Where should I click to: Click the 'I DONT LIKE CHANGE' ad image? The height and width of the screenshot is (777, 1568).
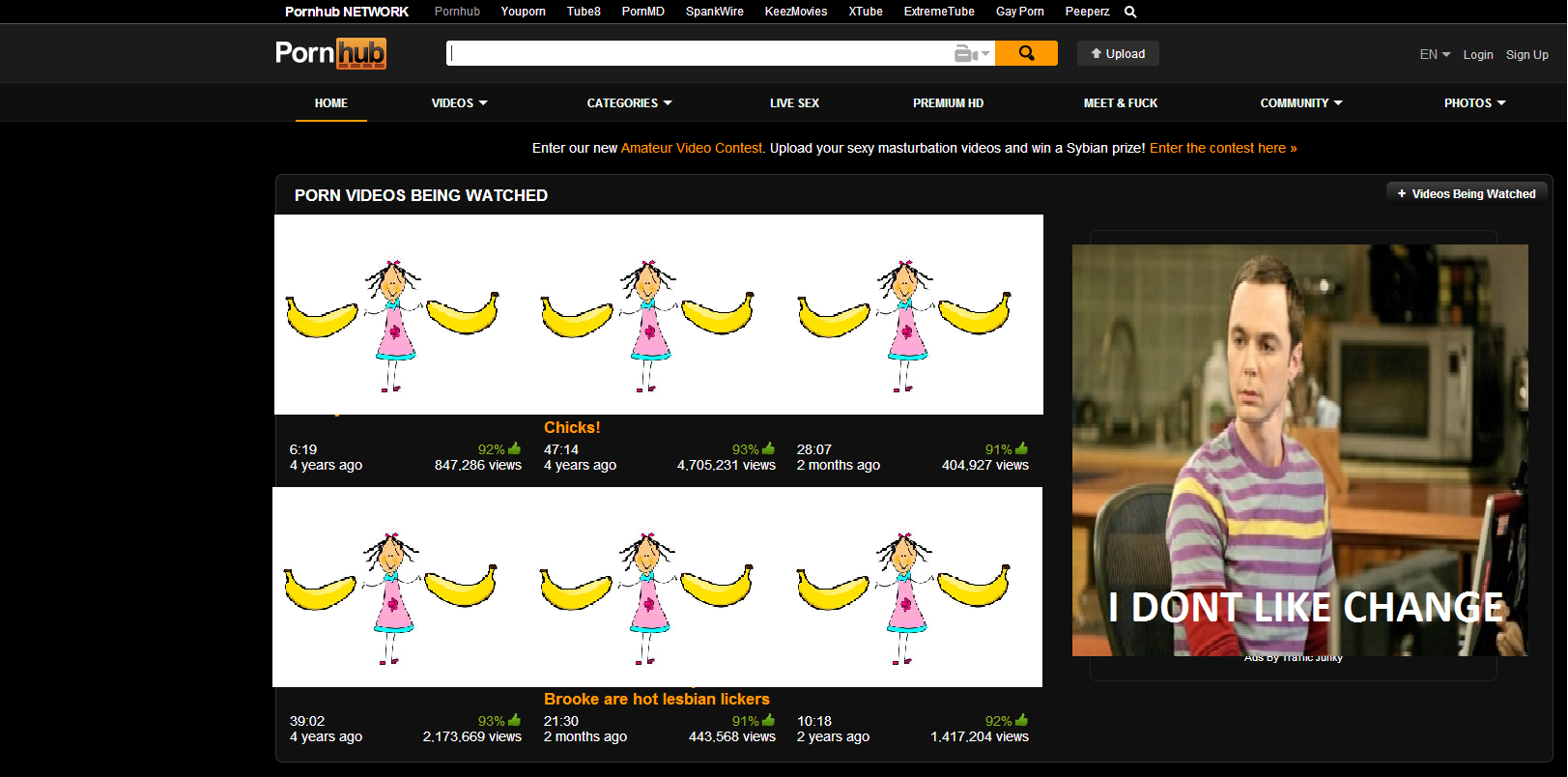(x=1299, y=450)
